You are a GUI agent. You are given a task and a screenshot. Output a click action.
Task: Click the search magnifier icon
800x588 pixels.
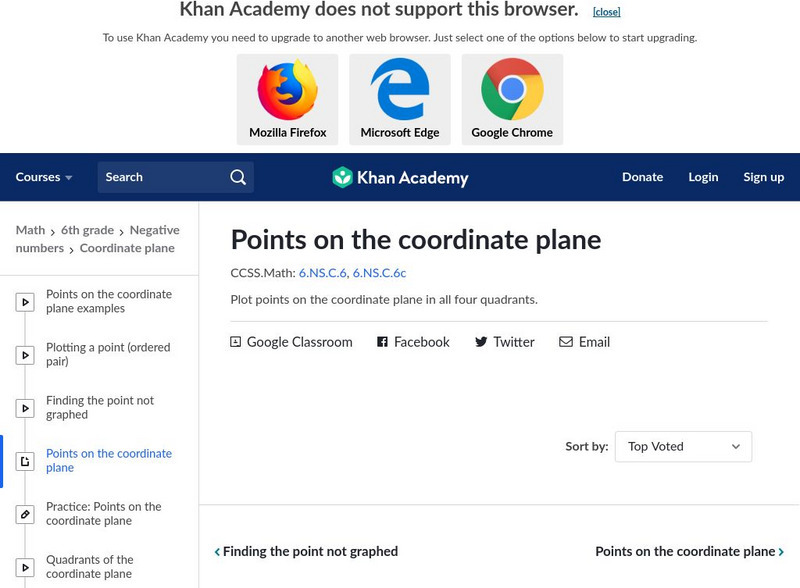tap(238, 177)
